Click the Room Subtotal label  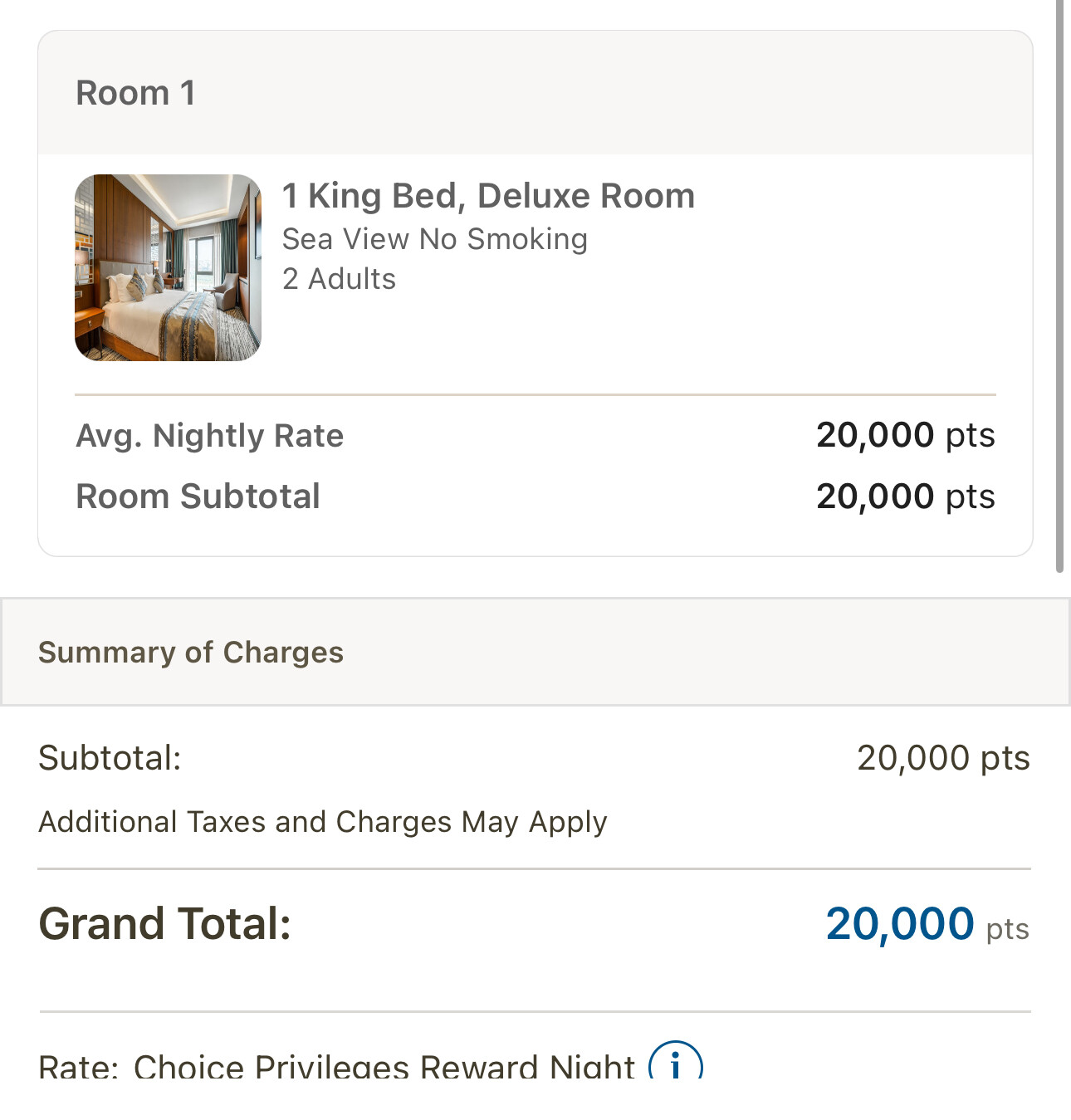click(x=198, y=496)
